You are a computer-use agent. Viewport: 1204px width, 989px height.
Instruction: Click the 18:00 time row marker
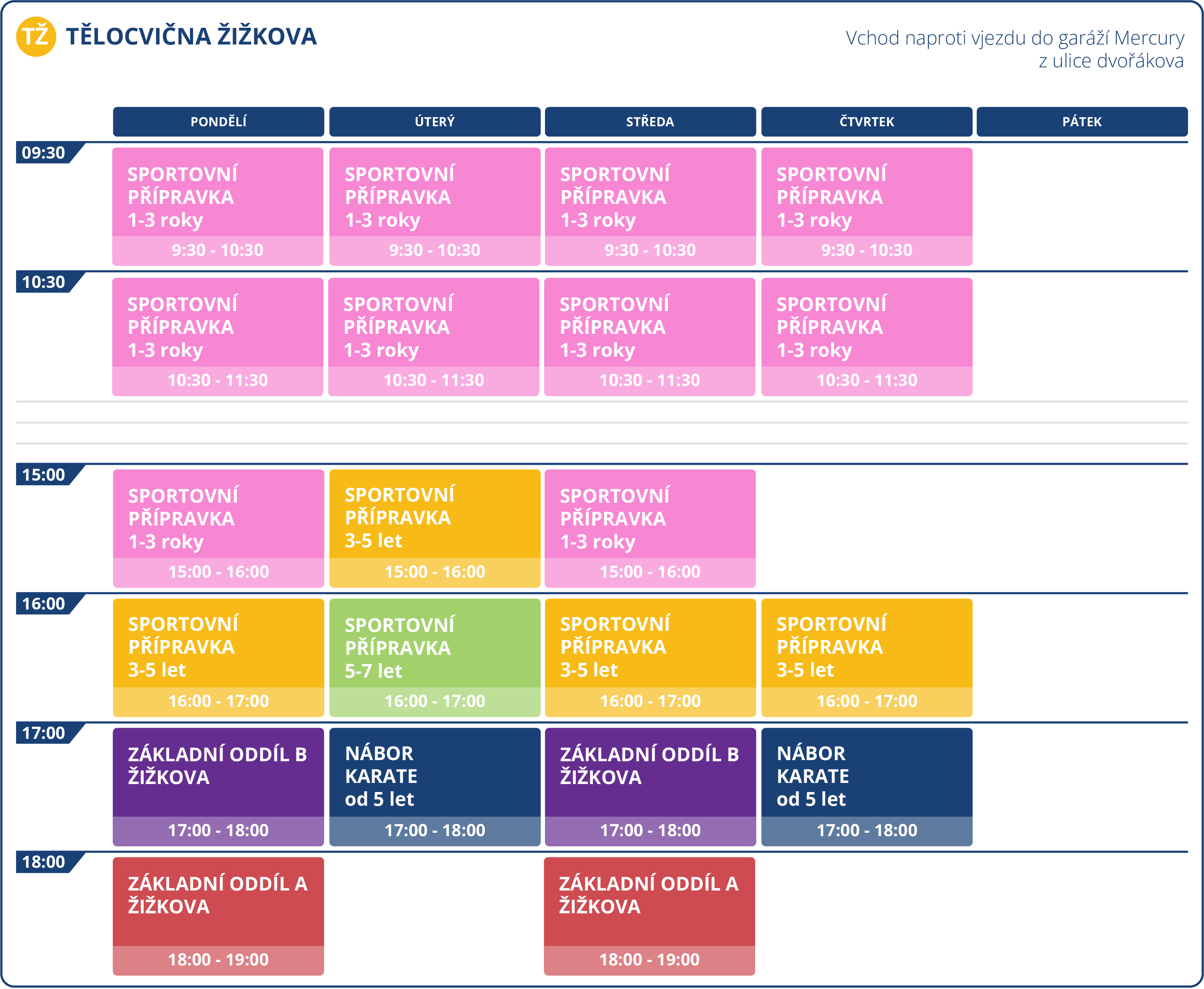tap(44, 862)
